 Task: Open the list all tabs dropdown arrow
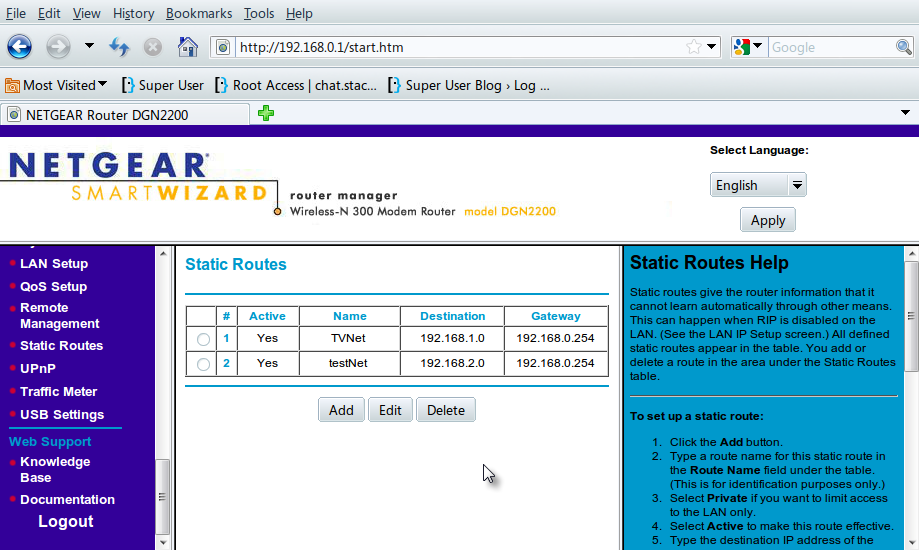click(905, 113)
